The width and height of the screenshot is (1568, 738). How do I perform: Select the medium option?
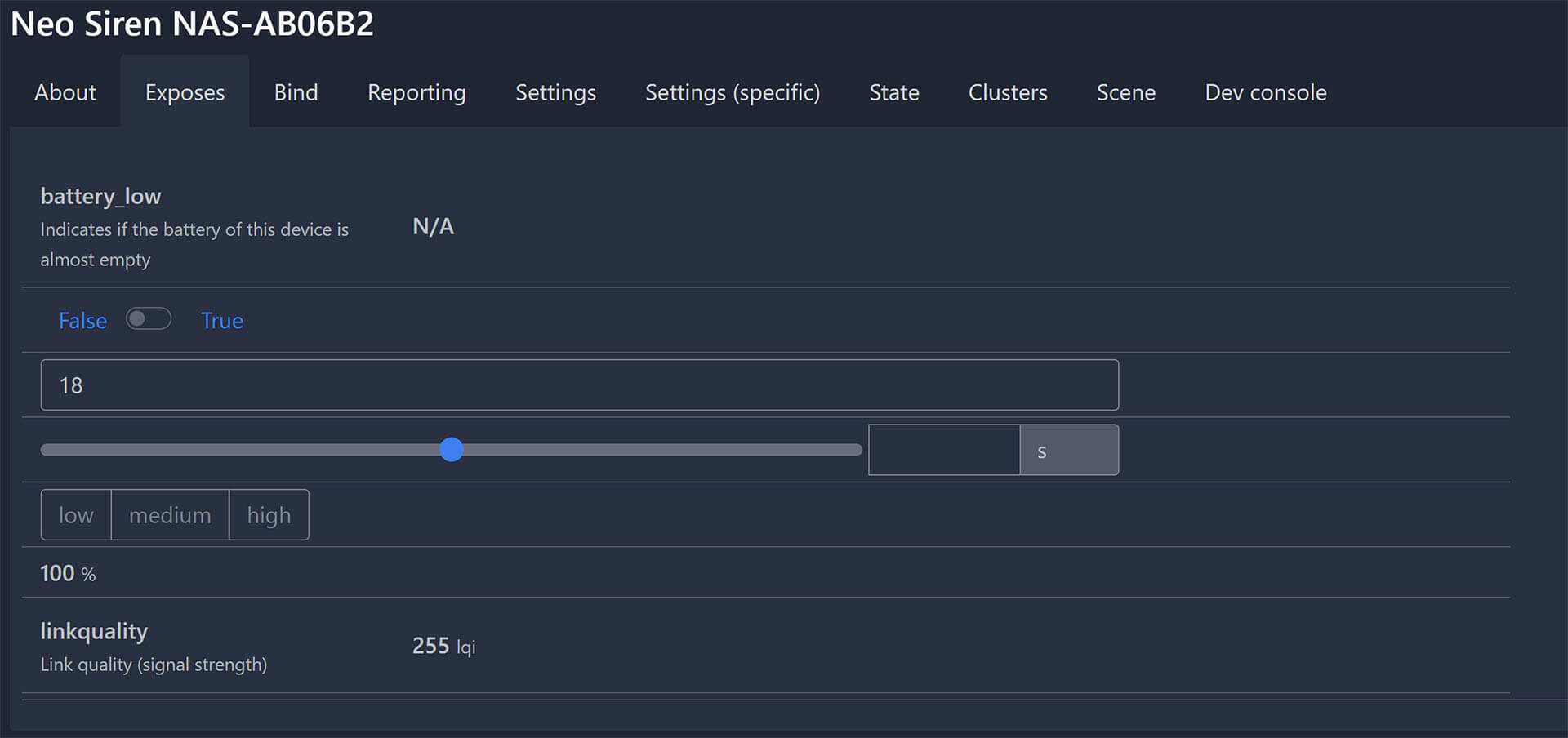pos(170,515)
